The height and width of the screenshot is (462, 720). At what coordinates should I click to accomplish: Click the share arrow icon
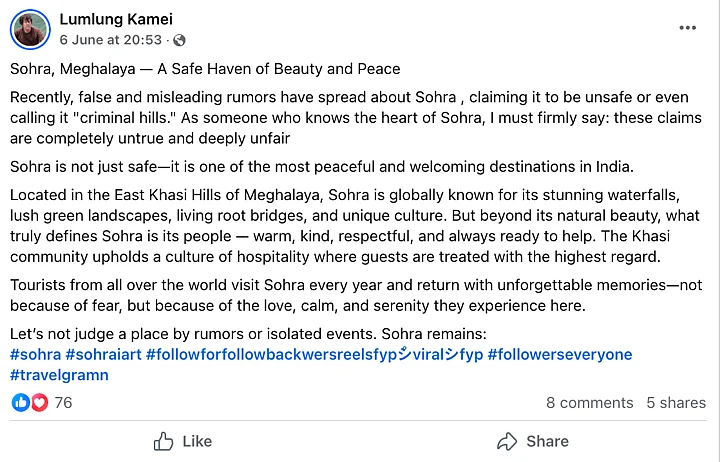point(507,441)
